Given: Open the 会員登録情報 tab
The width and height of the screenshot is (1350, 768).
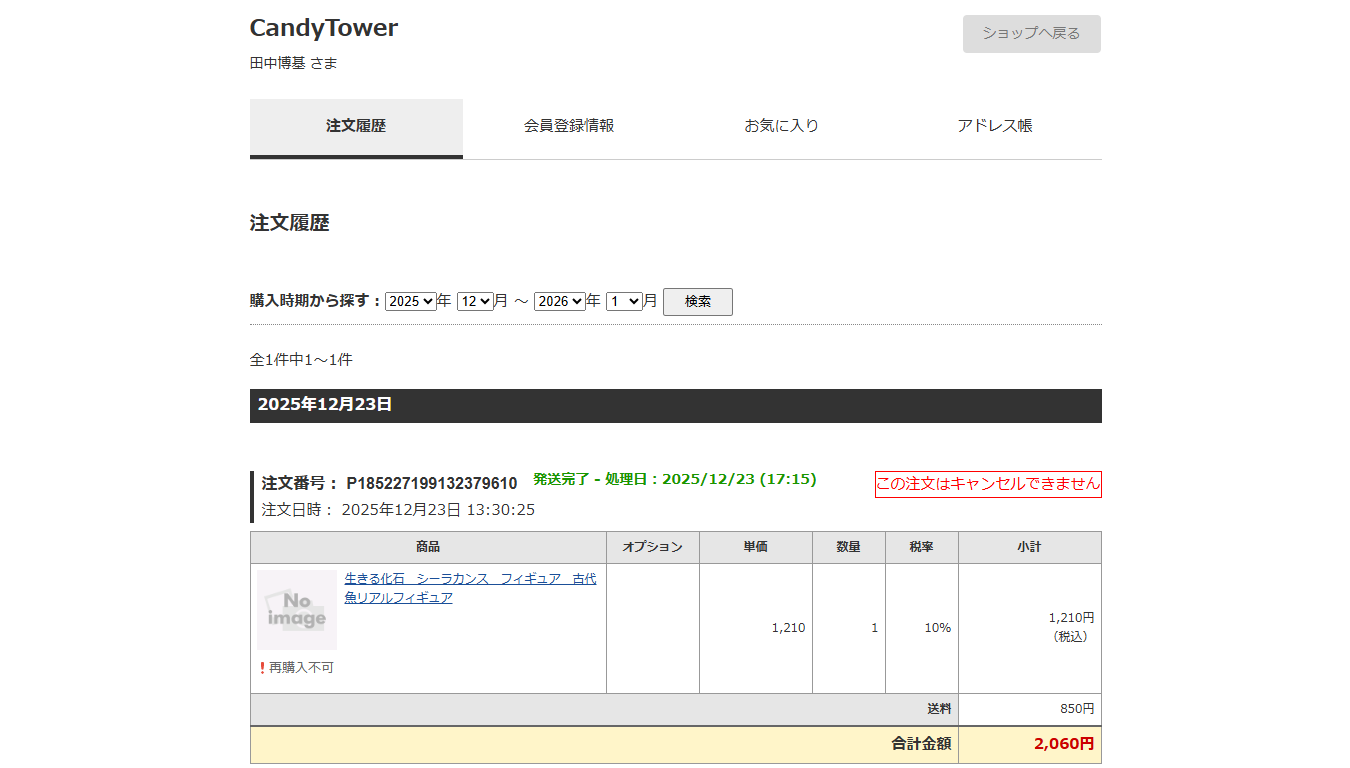Looking at the screenshot, I should coord(568,127).
